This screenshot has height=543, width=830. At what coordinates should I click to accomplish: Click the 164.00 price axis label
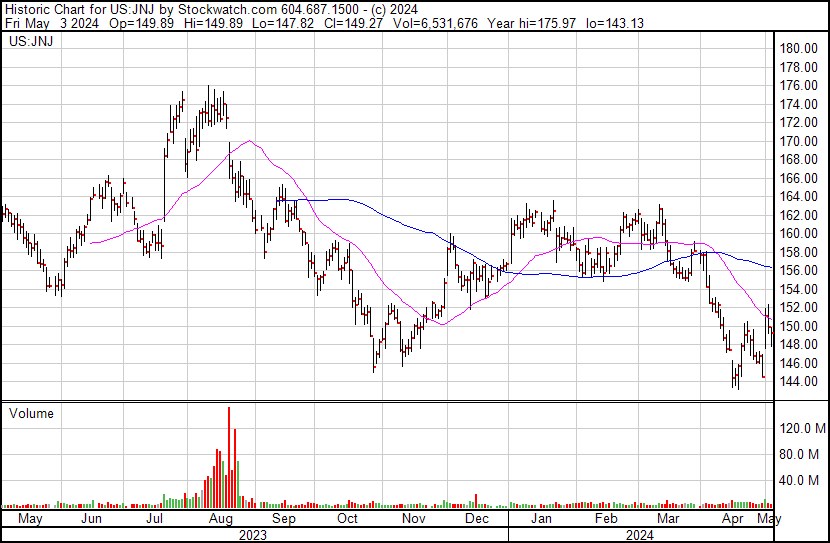799,196
